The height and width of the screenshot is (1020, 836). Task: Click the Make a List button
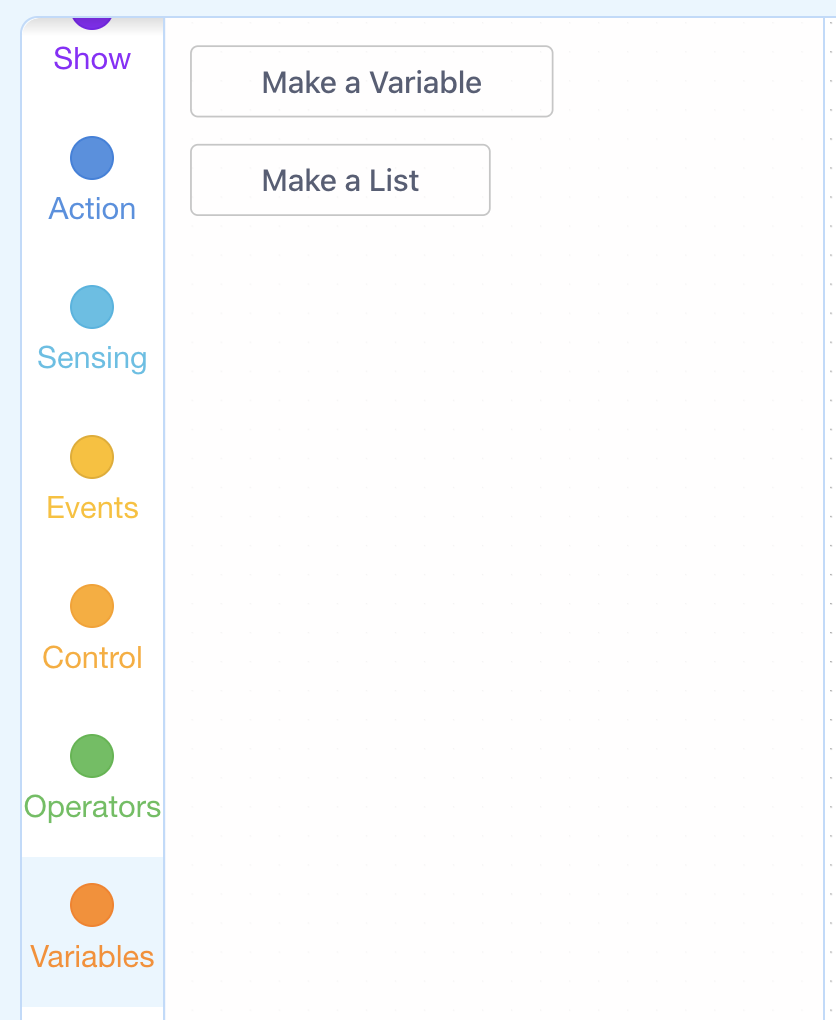[x=340, y=180]
